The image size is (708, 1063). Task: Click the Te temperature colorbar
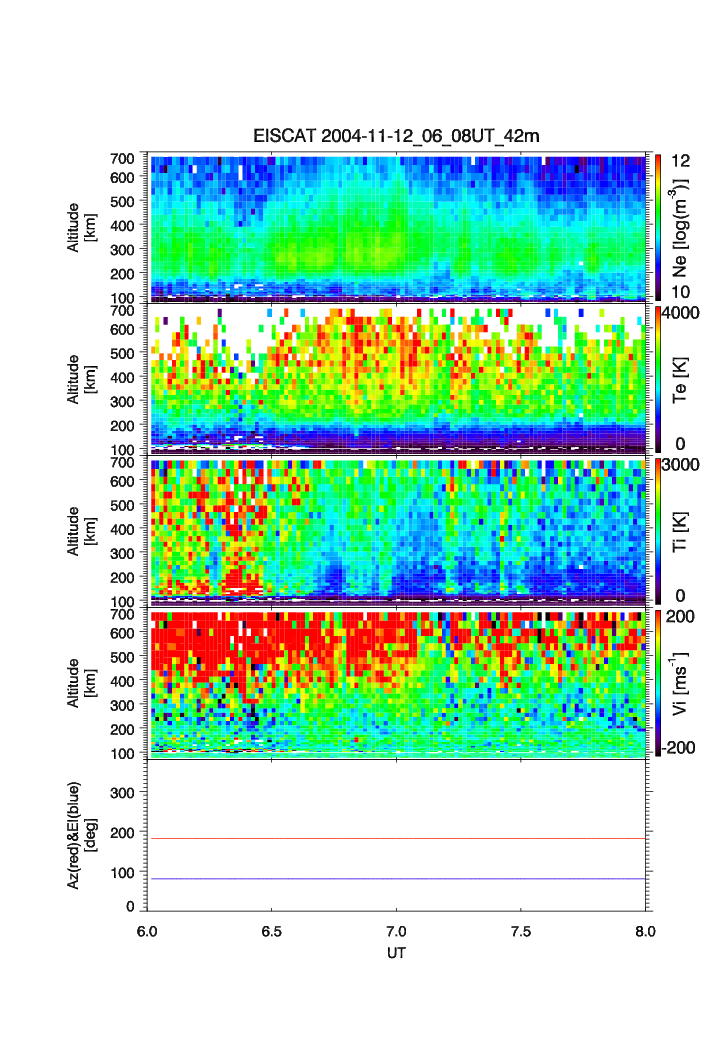658,379
